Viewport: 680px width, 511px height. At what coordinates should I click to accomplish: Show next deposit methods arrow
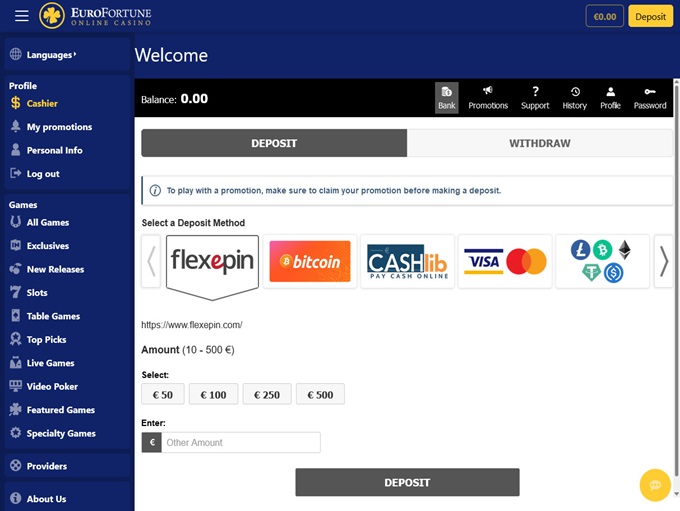click(664, 261)
